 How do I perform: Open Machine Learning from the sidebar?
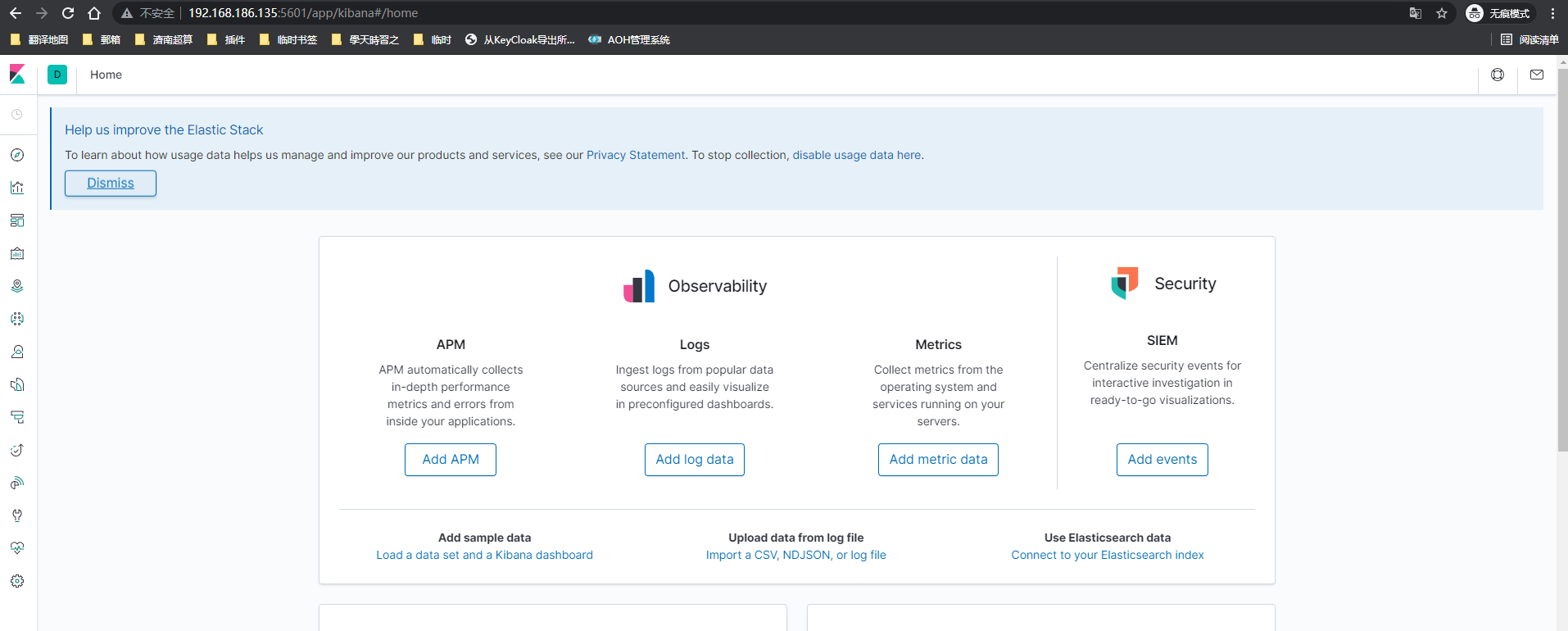17,319
